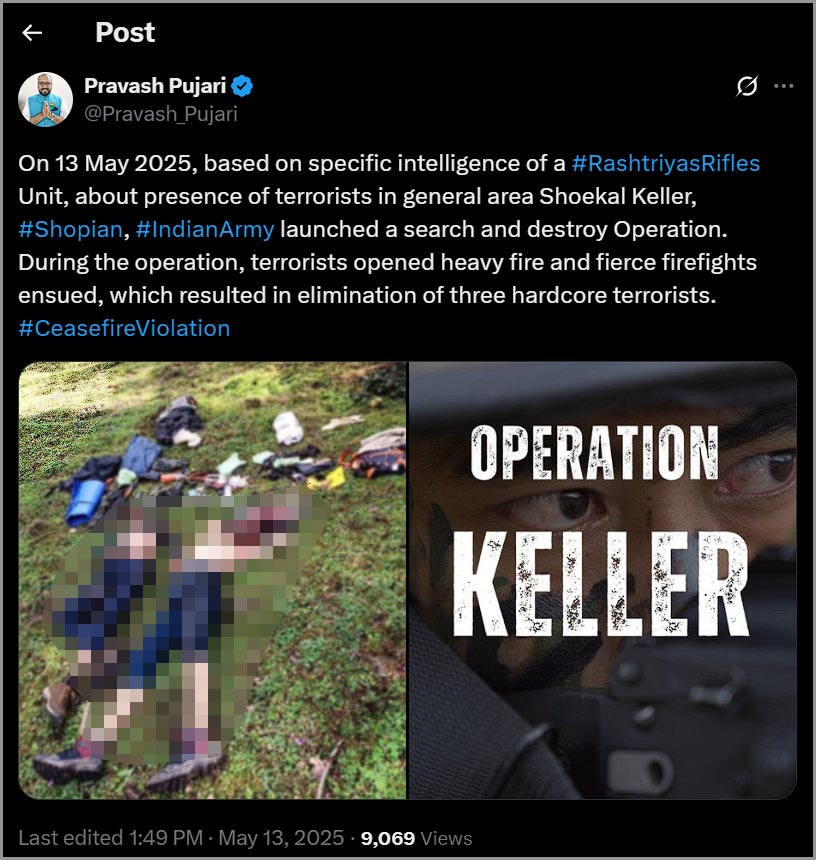Click the blue verified badge
816x860 pixels.
242,86
